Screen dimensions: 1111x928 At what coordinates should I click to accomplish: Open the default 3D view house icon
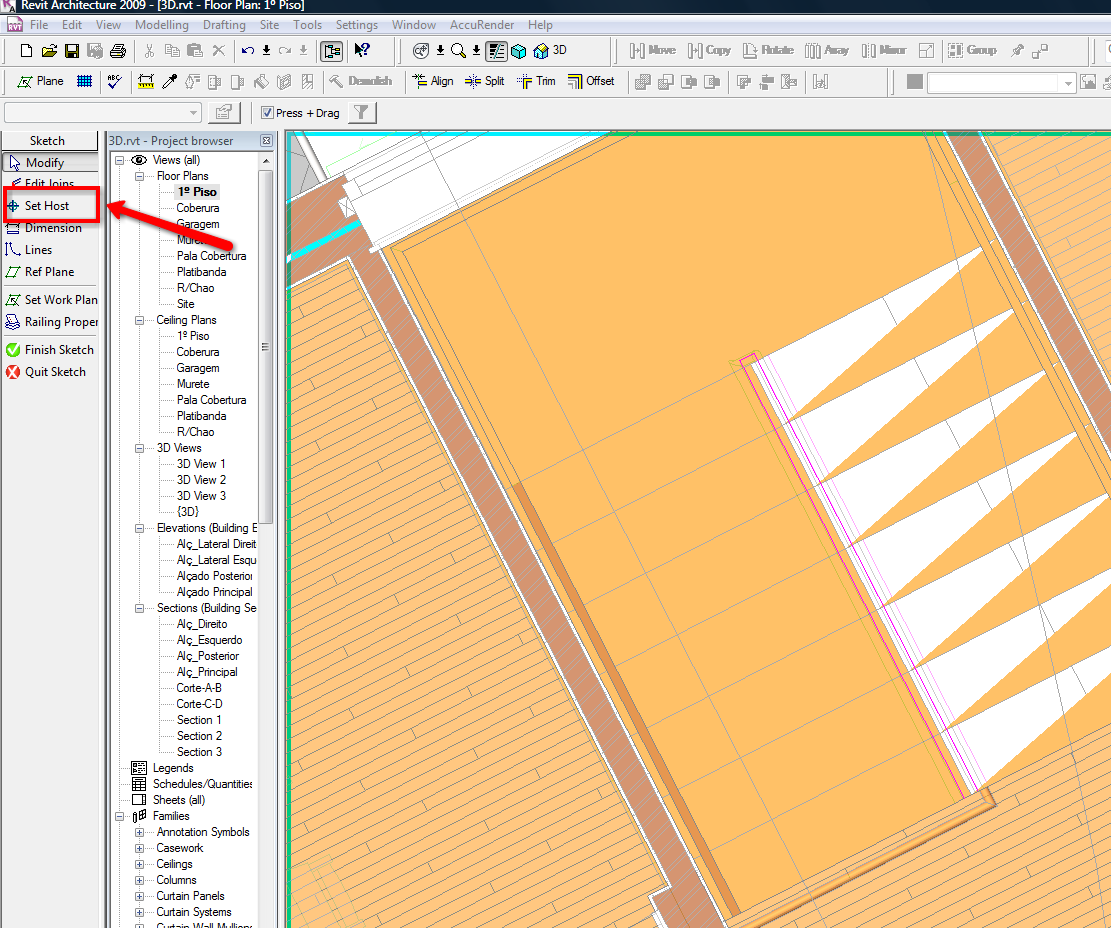click(541, 51)
